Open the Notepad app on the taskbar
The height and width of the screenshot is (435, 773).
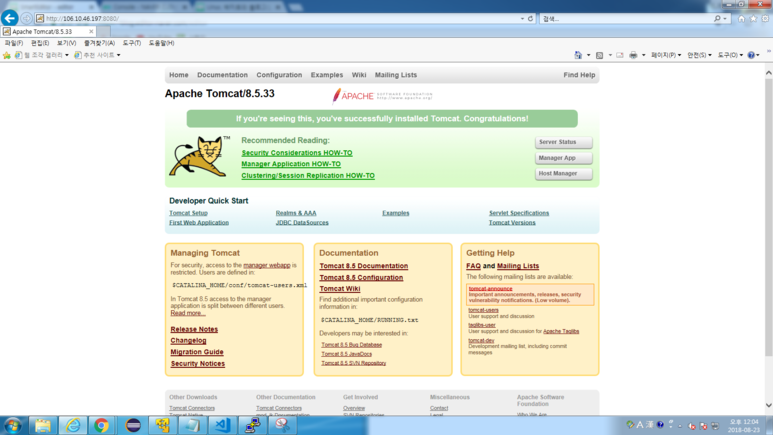tap(192, 425)
